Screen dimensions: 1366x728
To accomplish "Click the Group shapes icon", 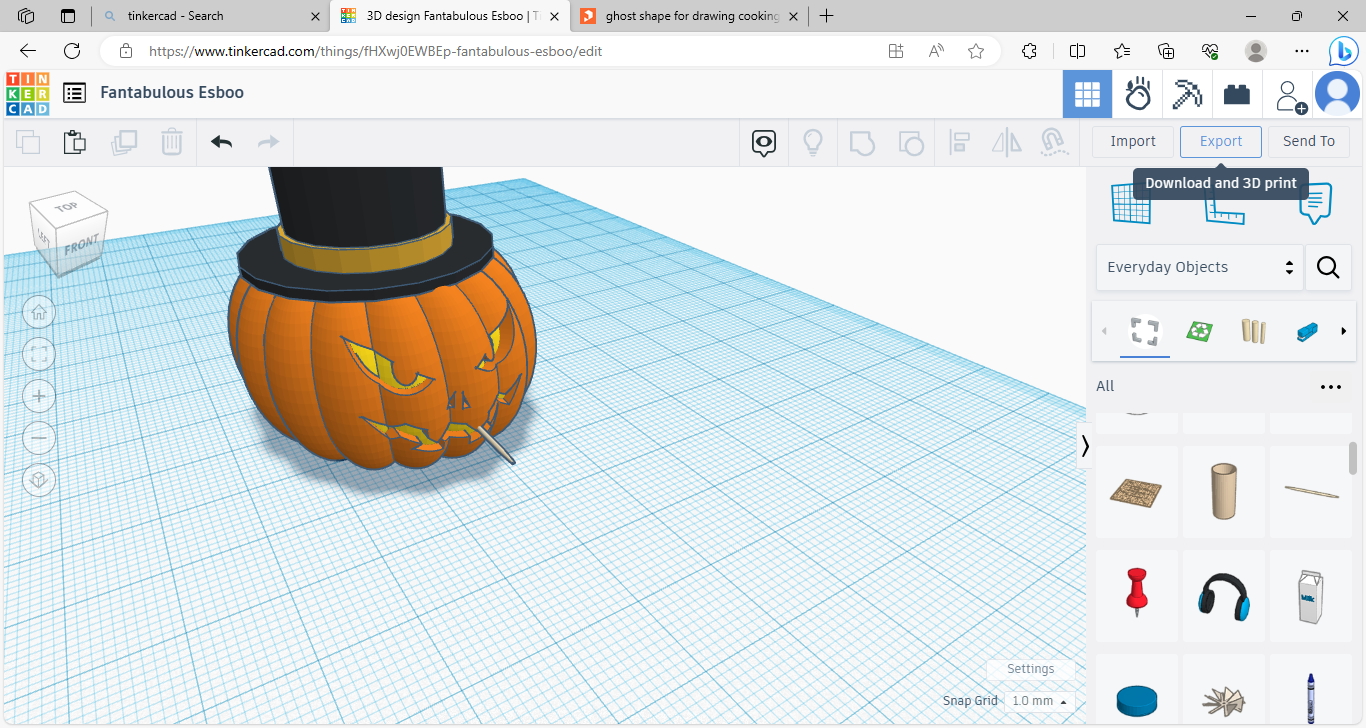I will coord(862,142).
